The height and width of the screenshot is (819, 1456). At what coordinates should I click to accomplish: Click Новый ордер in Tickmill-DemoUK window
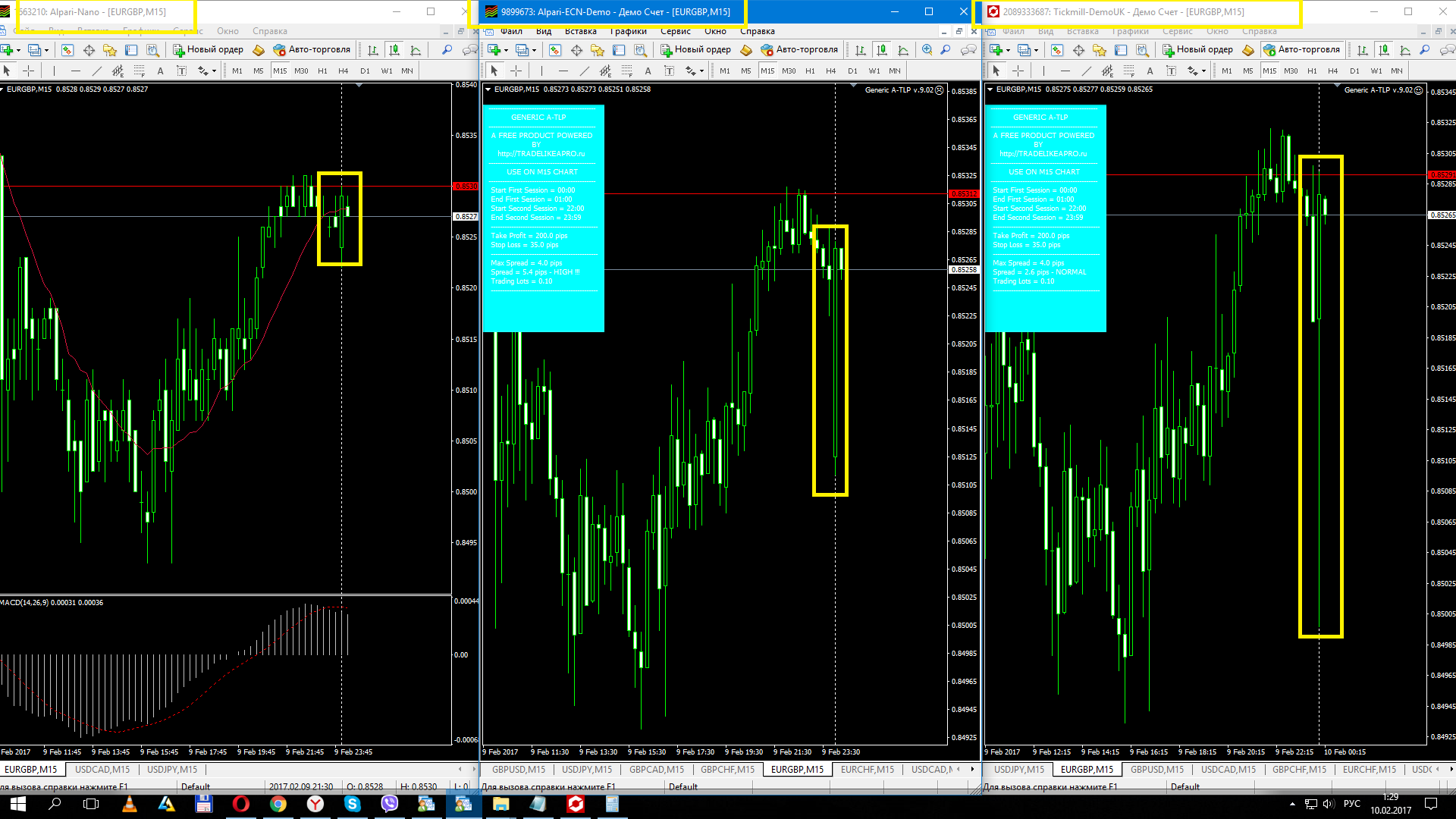point(1197,50)
